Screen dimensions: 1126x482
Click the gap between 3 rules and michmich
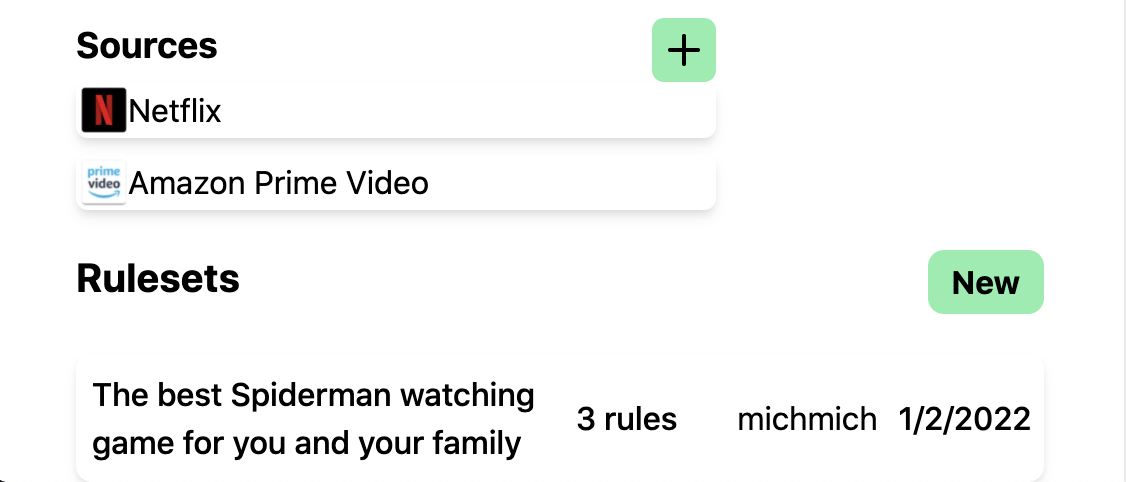click(x=707, y=419)
